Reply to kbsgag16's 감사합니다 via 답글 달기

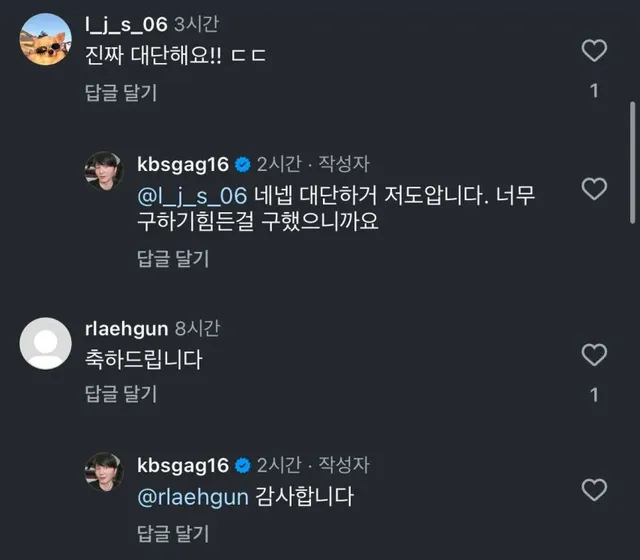tap(173, 534)
